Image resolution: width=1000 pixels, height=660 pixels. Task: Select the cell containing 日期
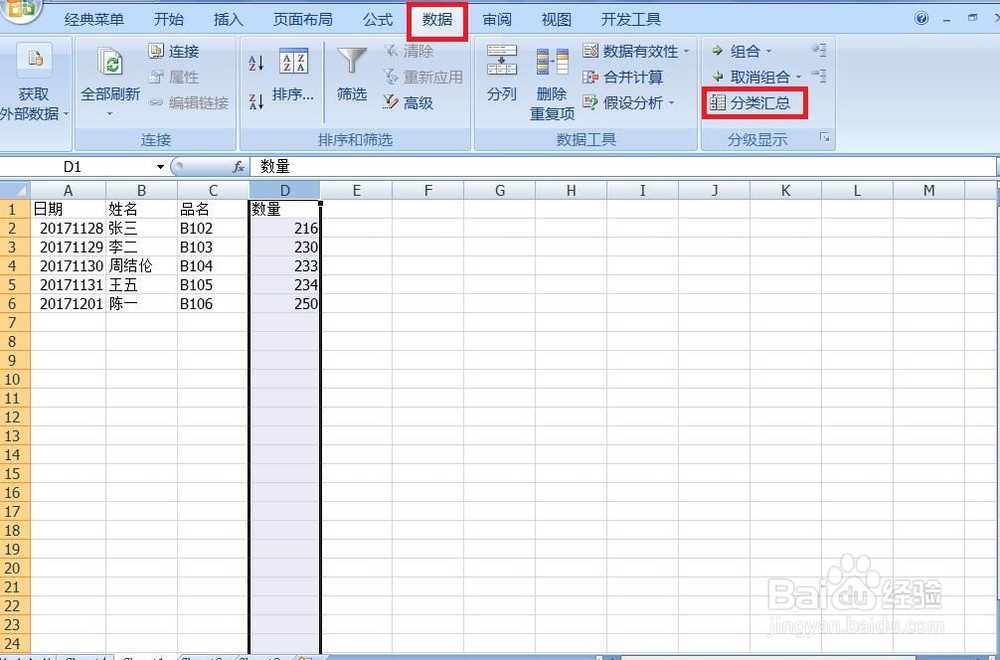pos(68,209)
